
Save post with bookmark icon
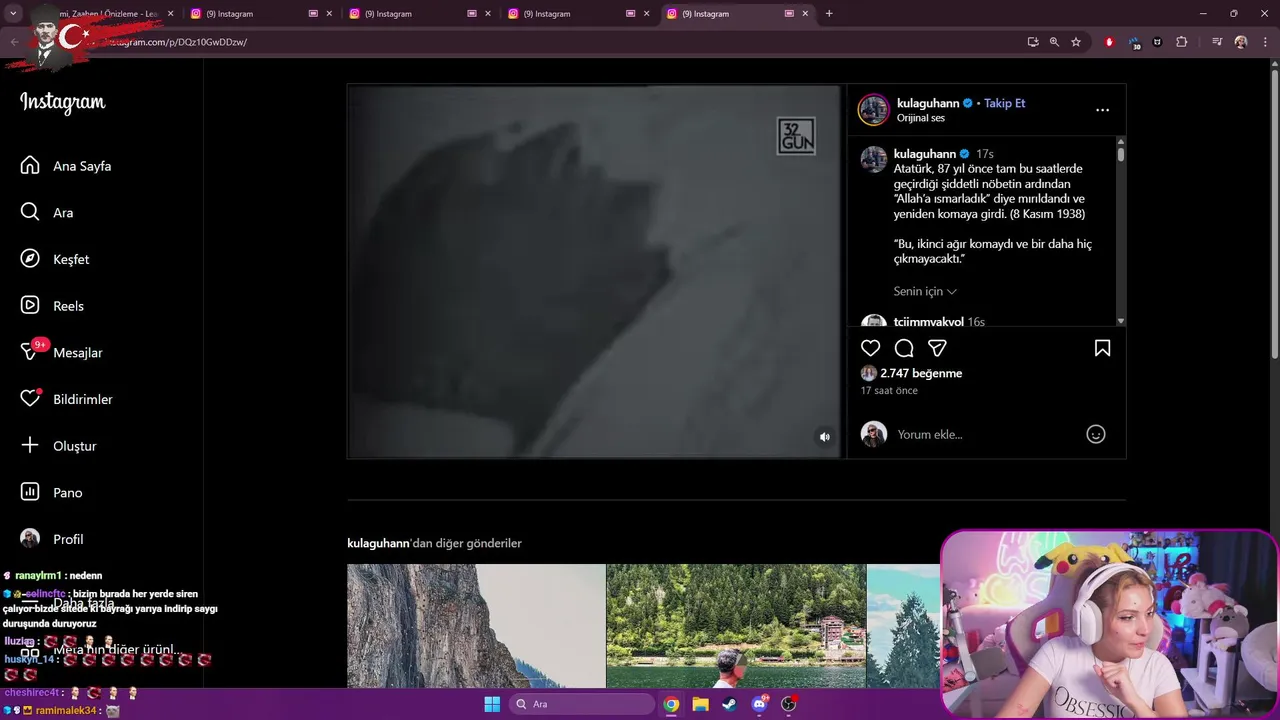point(1102,348)
